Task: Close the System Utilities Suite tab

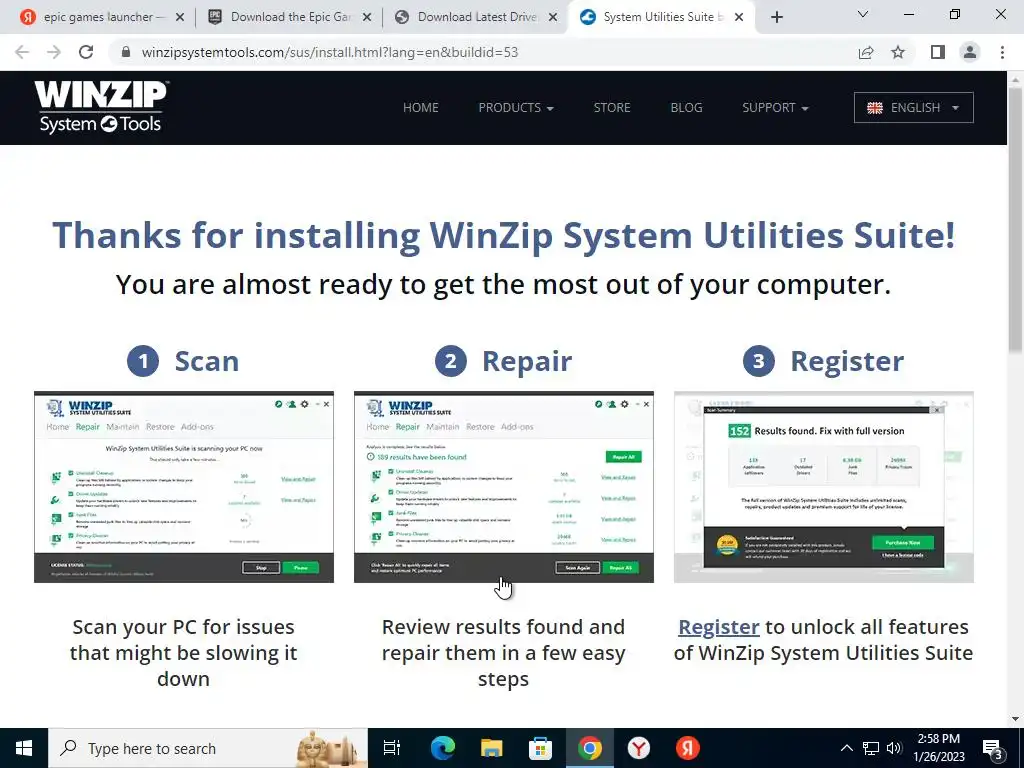Action: click(739, 17)
